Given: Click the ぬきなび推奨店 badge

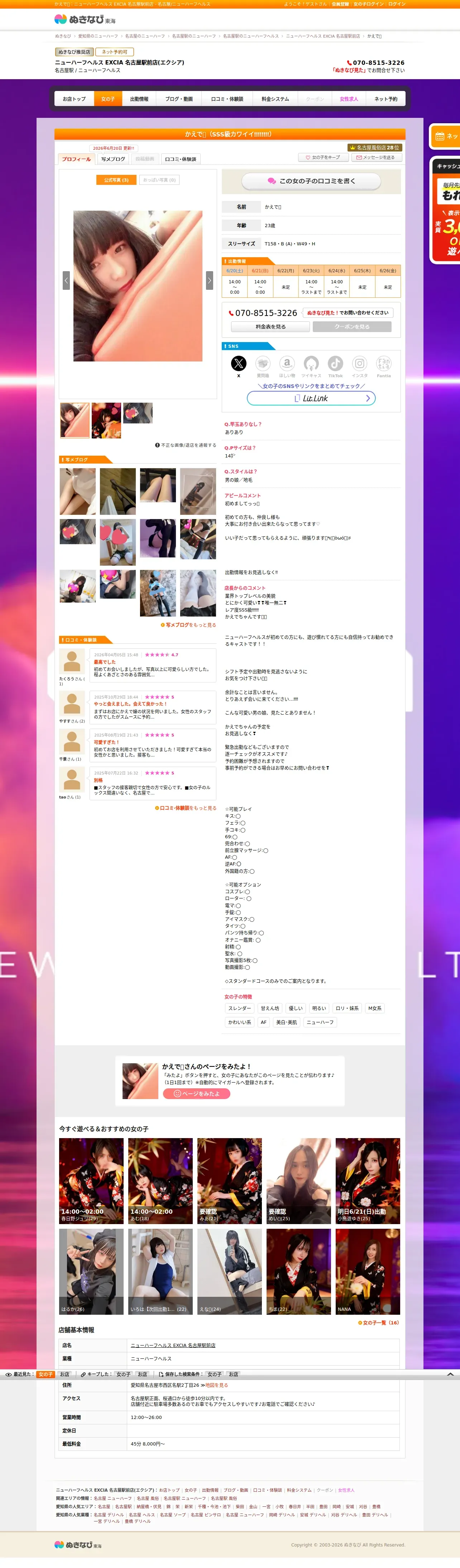Looking at the screenshot, I should point(74,52).
